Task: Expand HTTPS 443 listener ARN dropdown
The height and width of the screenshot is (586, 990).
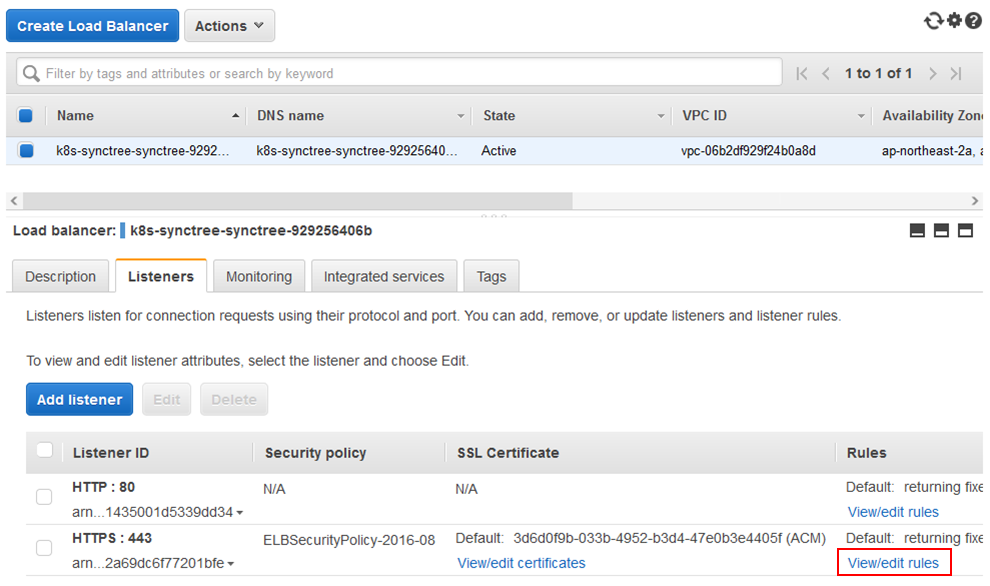Action: (x=230, y=564)
